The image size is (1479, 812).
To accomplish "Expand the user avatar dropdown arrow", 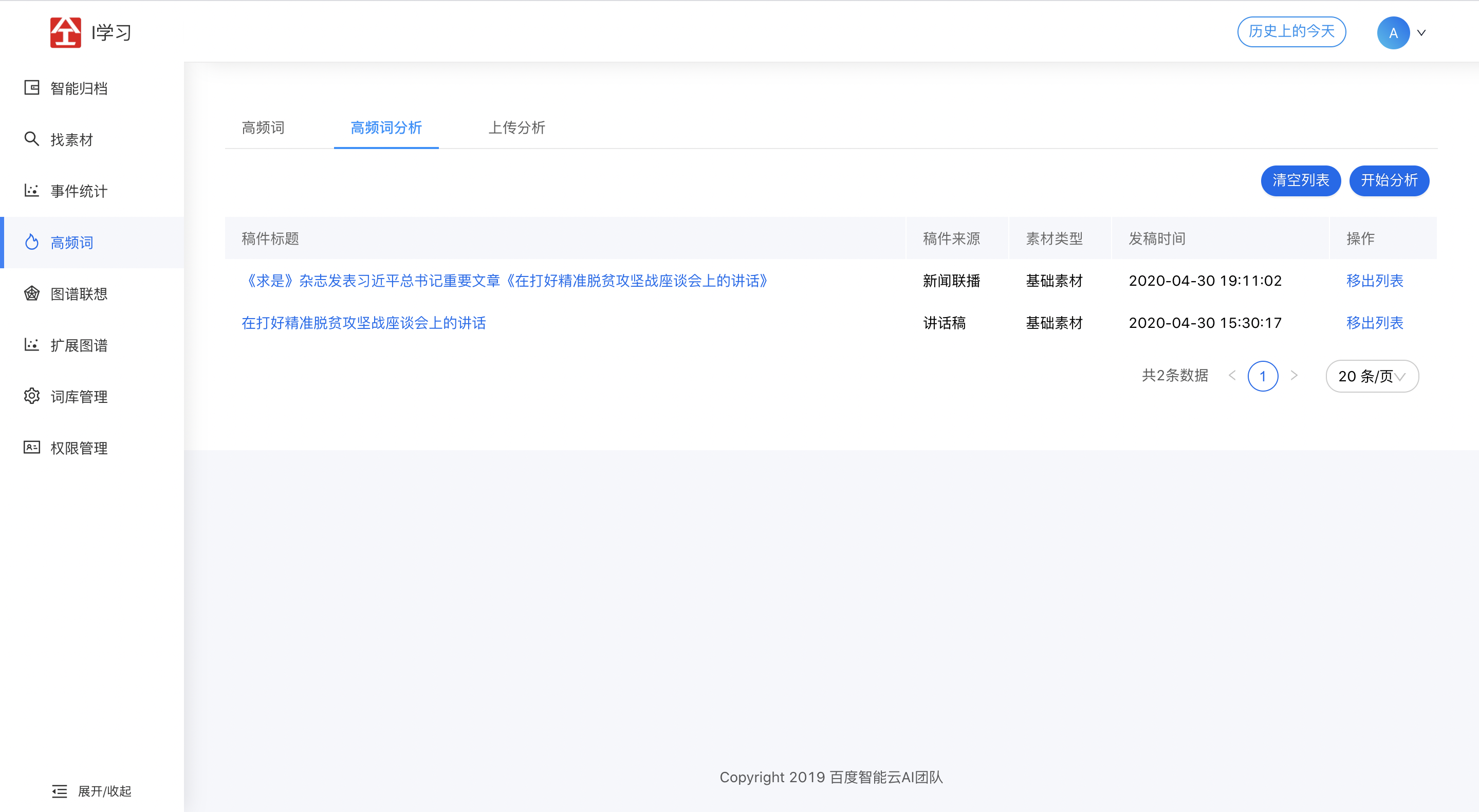I will coord(1421,33).
